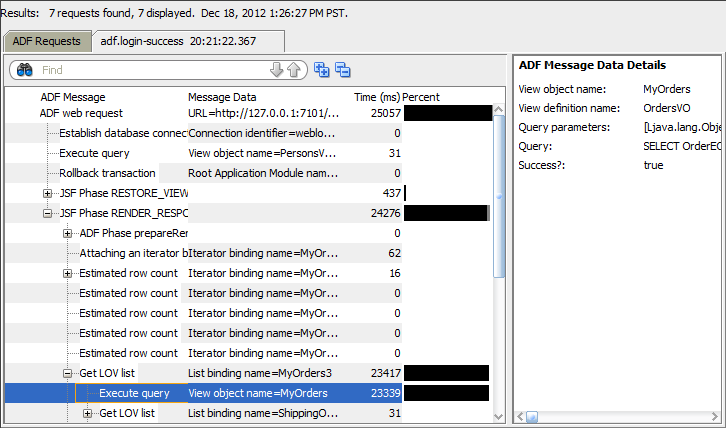This screenshot has width=726, height=428.
Task: Expand the ADF Phase prepareRender node
Action: [x=68, y=233]
